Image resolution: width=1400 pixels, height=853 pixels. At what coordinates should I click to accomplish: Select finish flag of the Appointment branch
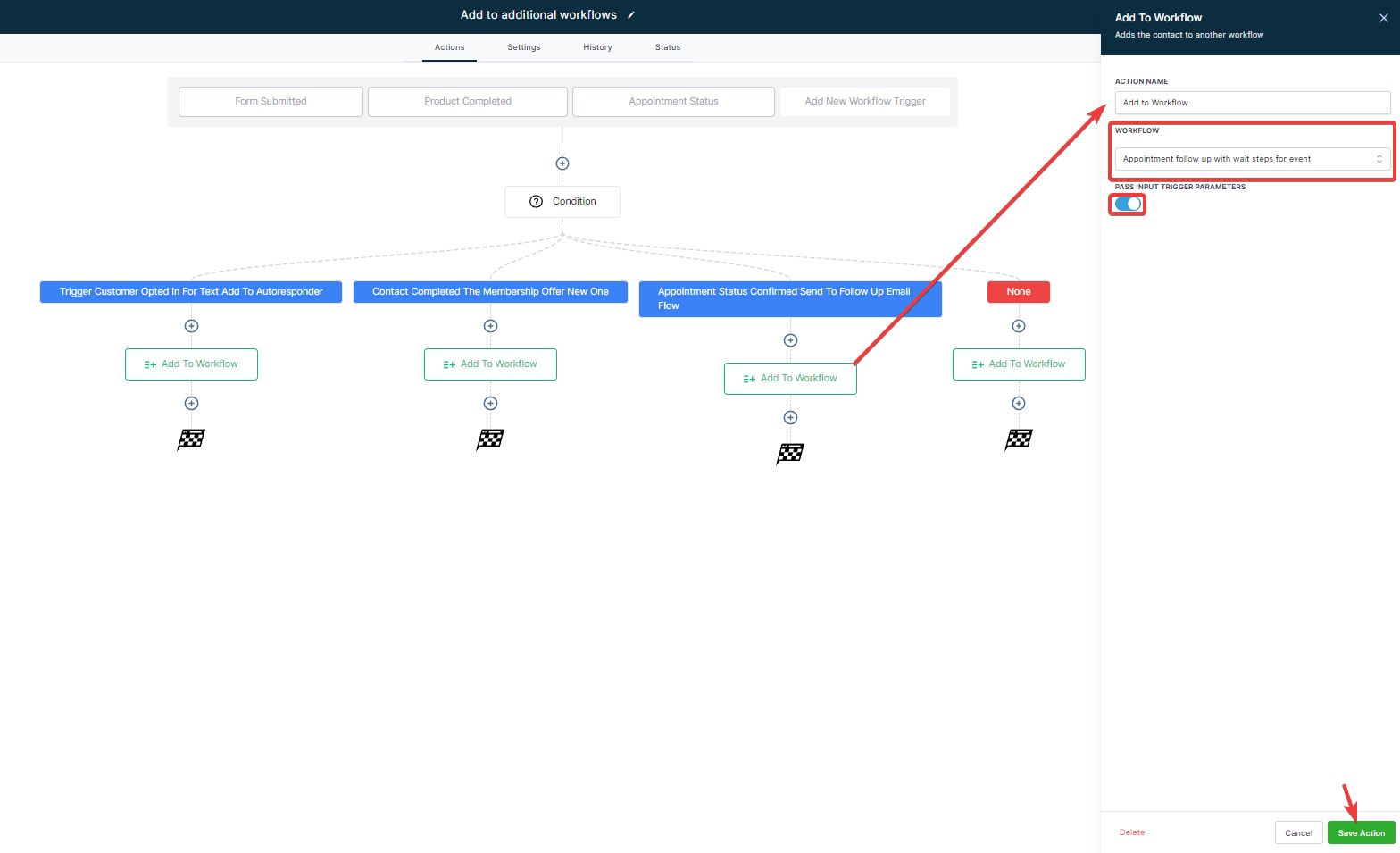[x=790, y=454]
